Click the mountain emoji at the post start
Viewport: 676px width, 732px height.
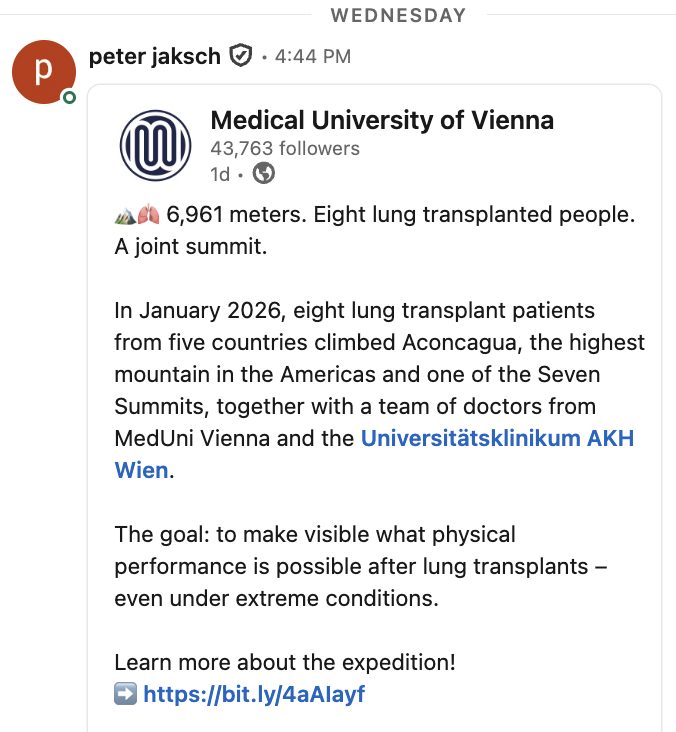pyautogui.click(x=125, y=214)
